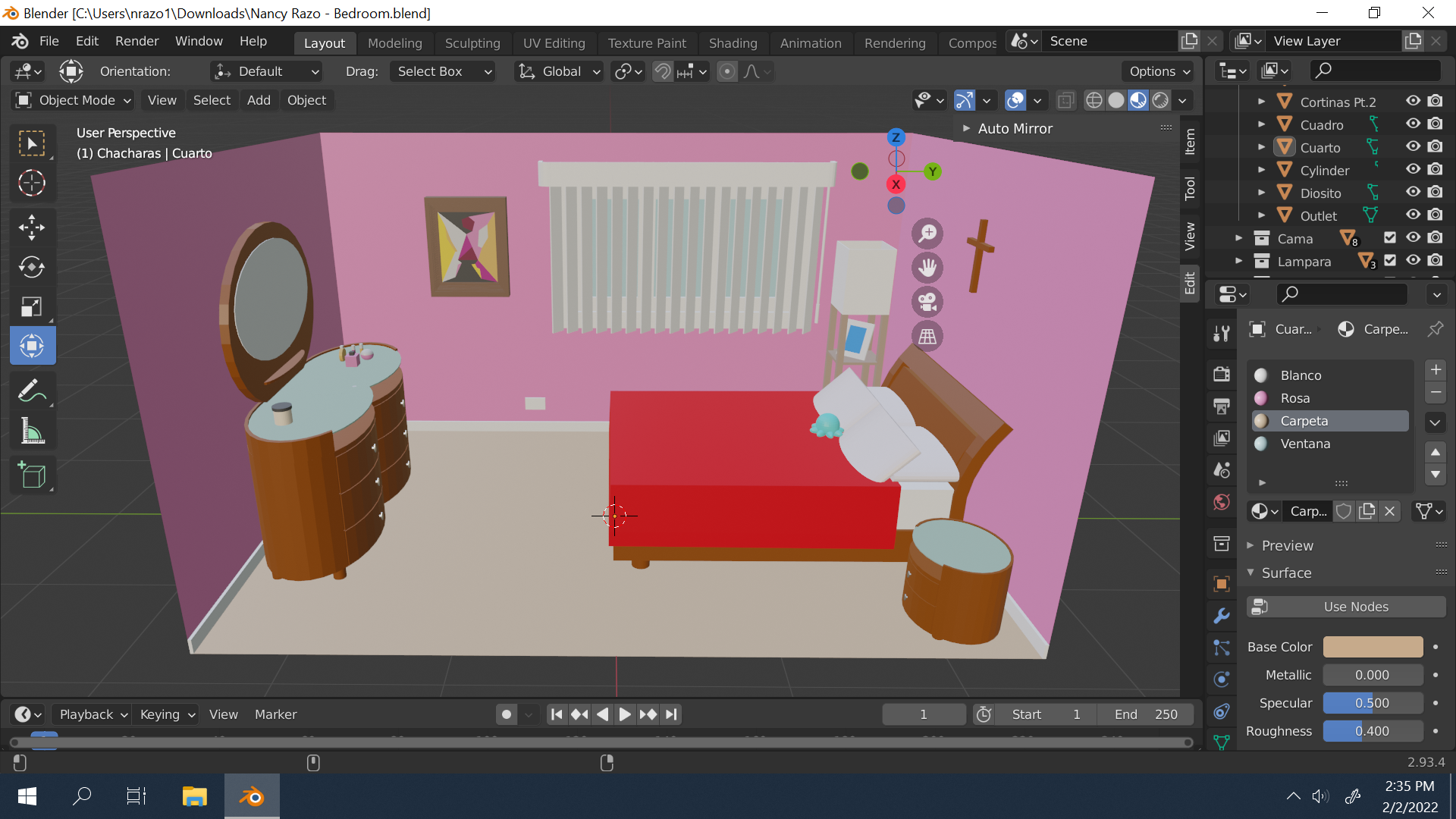
Task: Switch to the UV Editing workspace tab
Action: coord(554,43)
